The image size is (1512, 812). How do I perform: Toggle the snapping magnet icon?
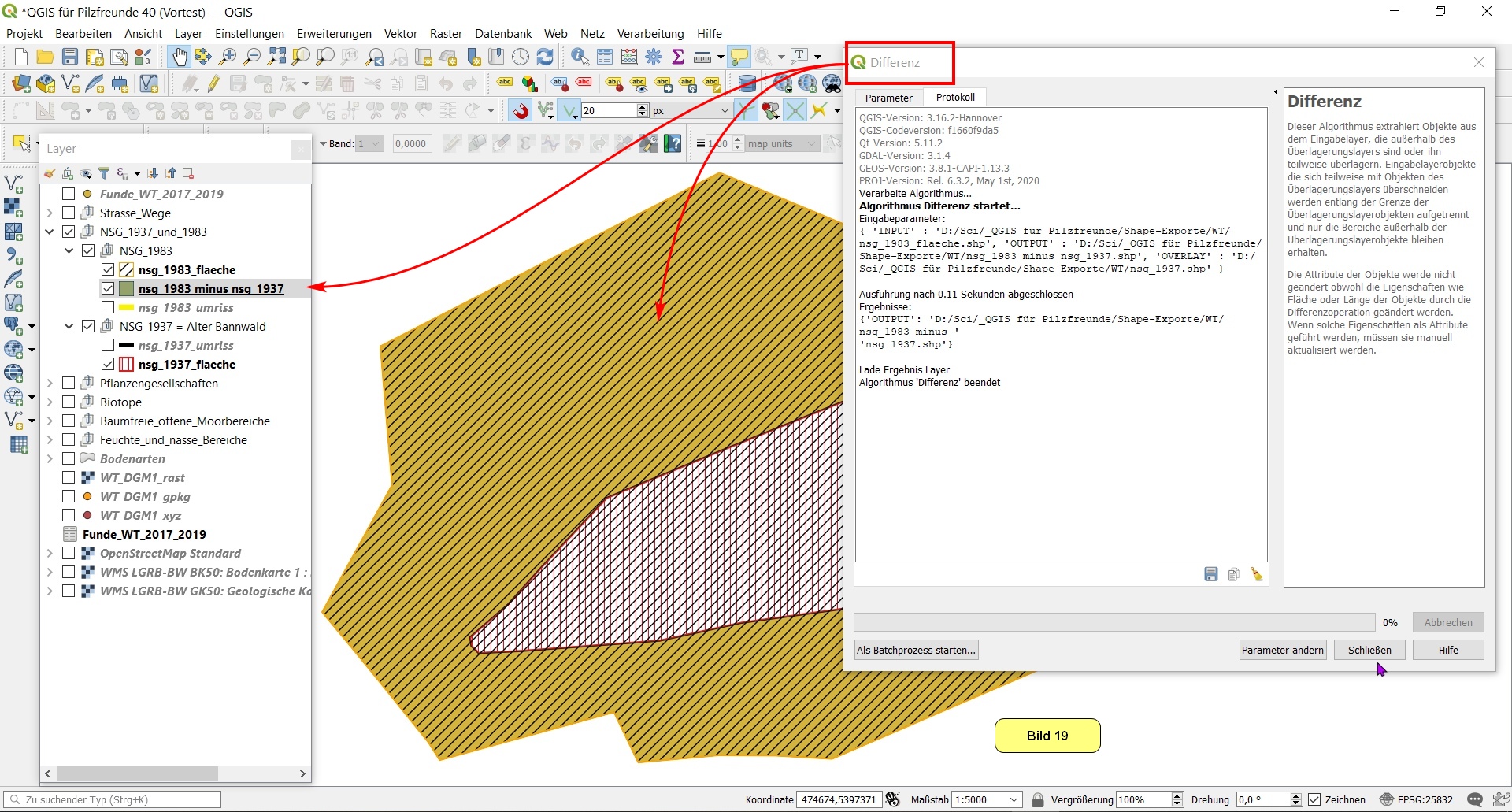point(520,111)
